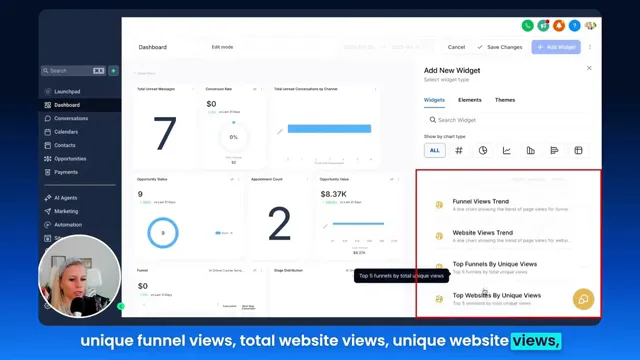Click the green quick-action lightning icon
The width and height of the screenshot is (640, 360).
(113, 71)
